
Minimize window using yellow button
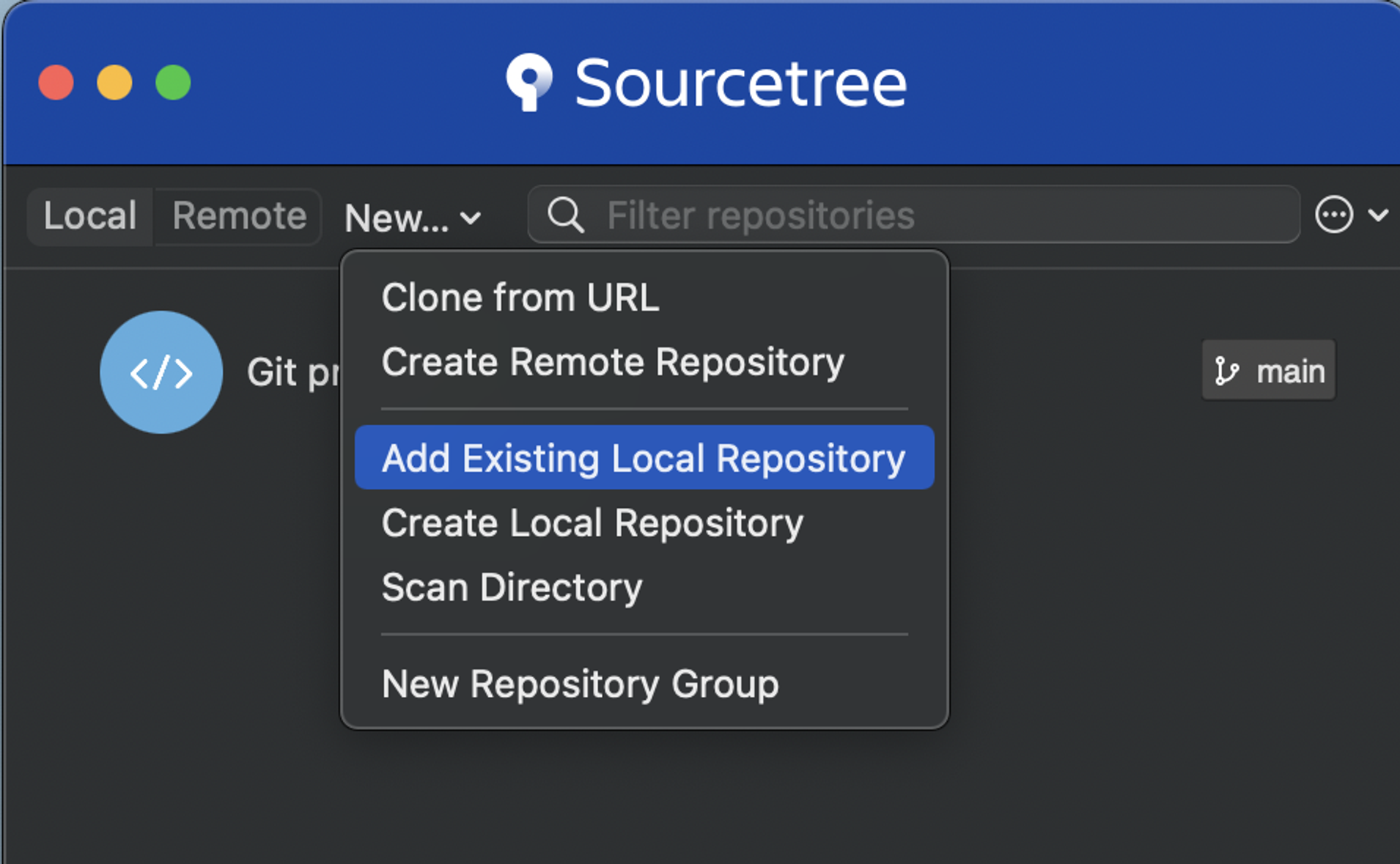point(115,82)
